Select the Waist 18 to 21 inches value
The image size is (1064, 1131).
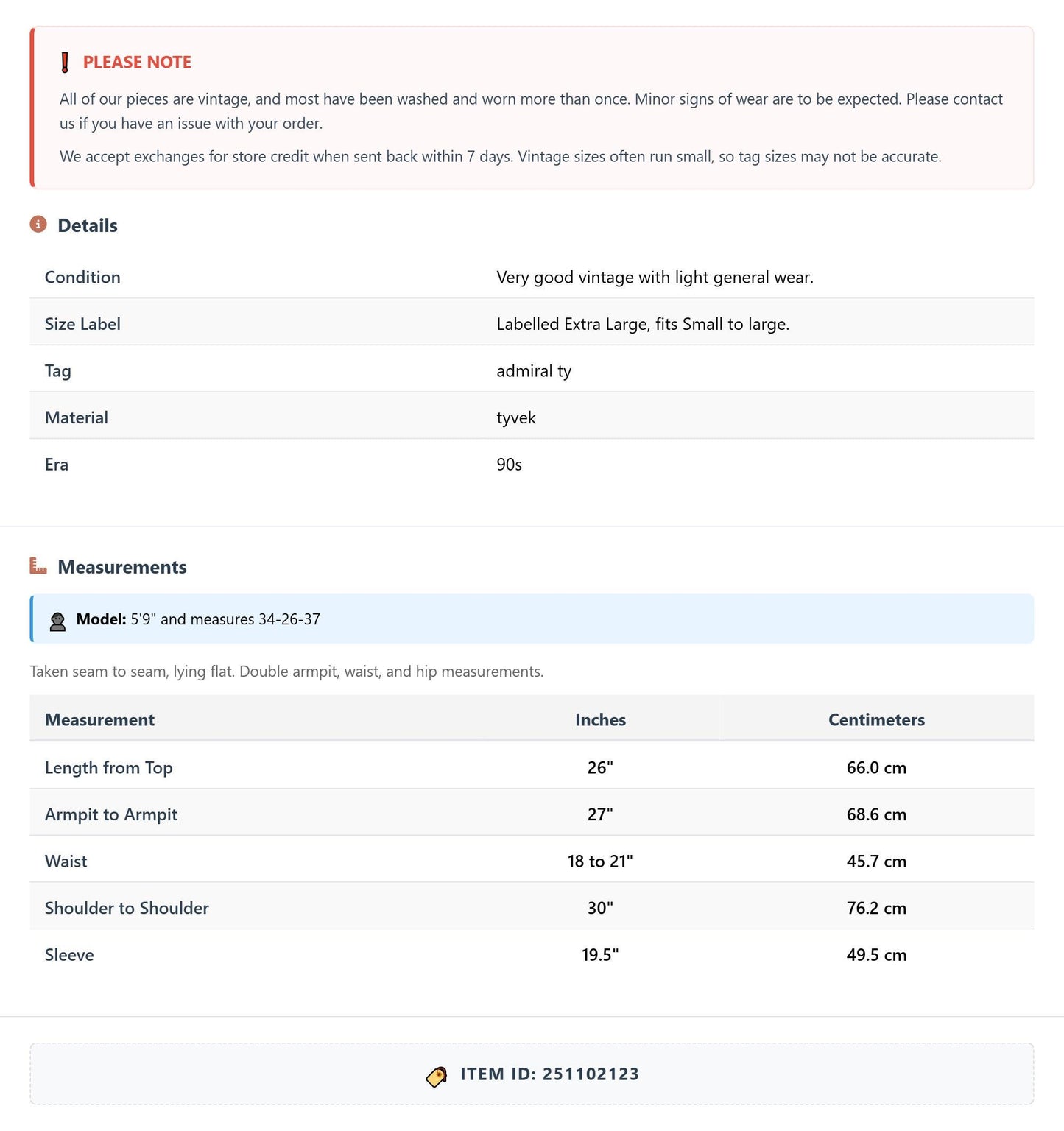pyautogui.click(x=600, y=861)
